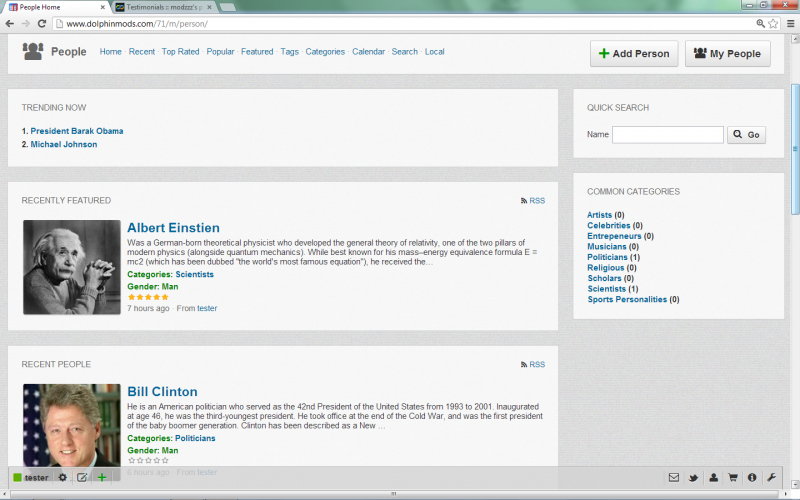The height and width of the screenshot is (500, 800).
Task: Open Scientists category under Albert Einstien
Action: coord(194,274)
